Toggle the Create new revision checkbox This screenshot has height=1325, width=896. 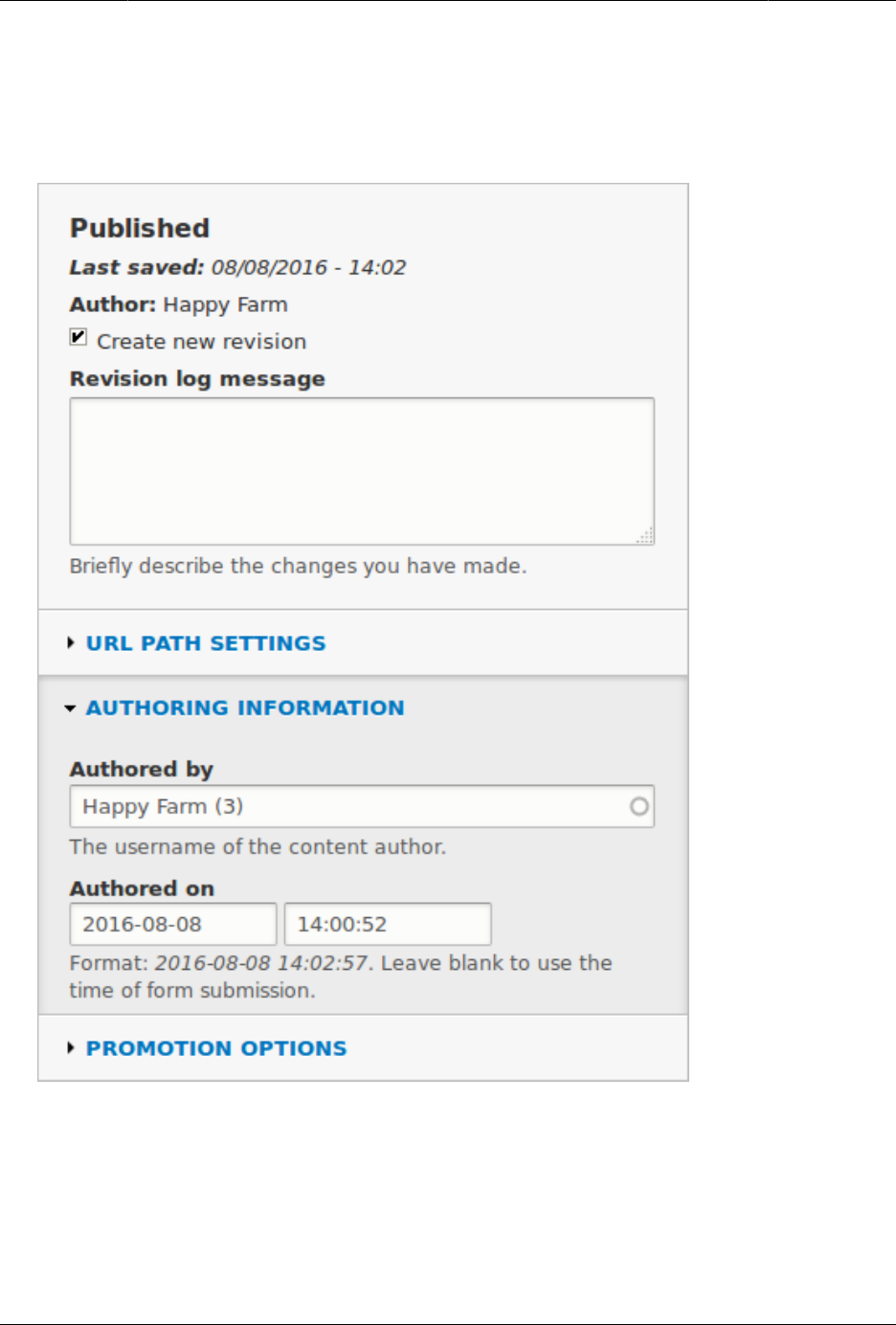(78, 337)
